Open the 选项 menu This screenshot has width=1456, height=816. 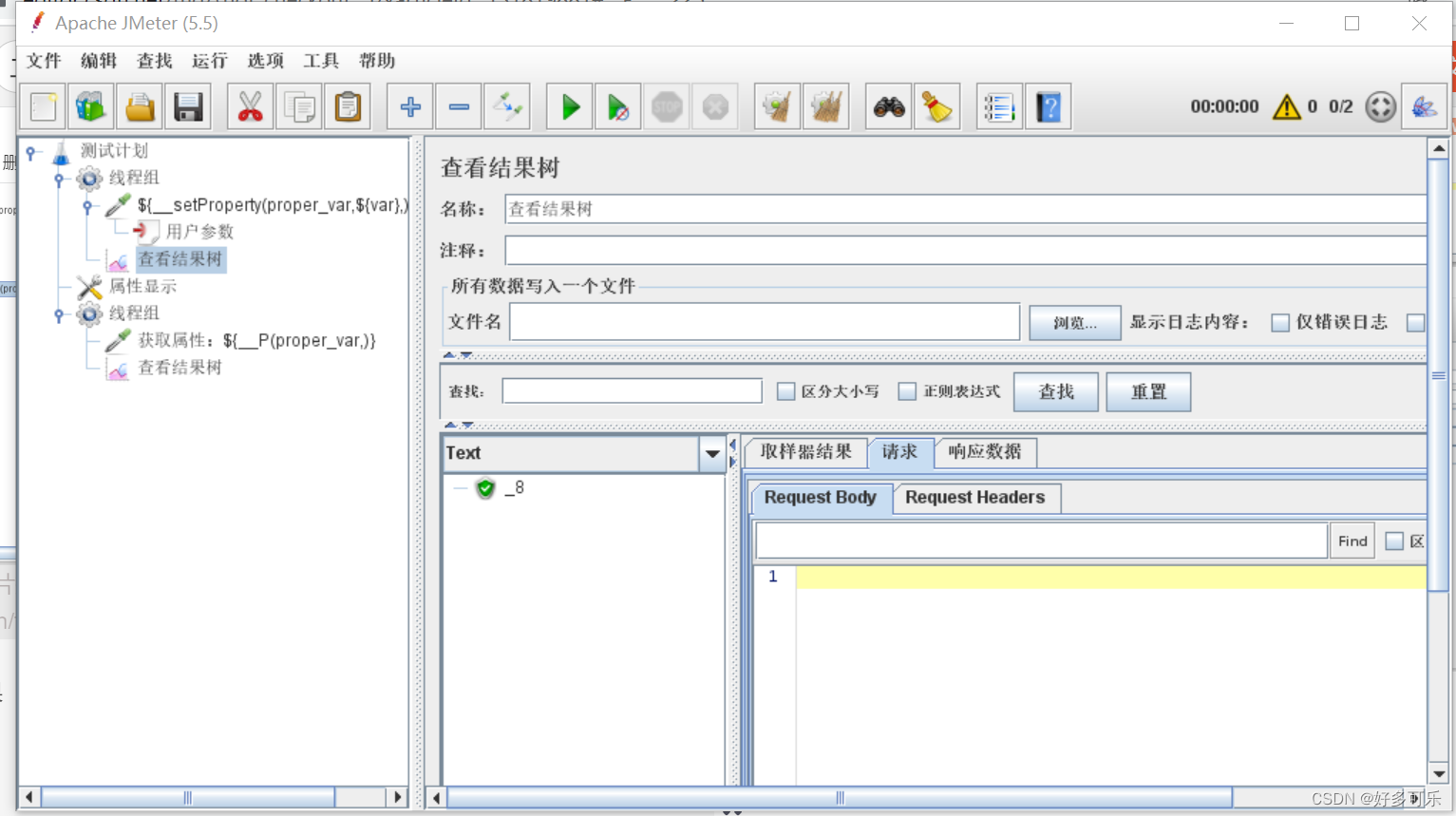click(266, 61)
